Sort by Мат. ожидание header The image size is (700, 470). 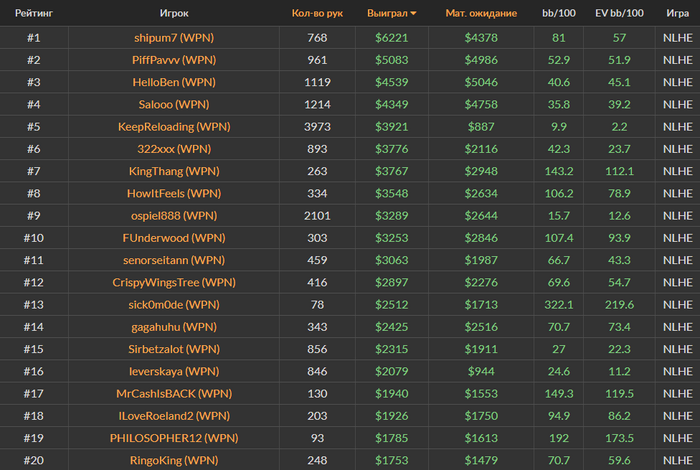(x=481, y=13)
